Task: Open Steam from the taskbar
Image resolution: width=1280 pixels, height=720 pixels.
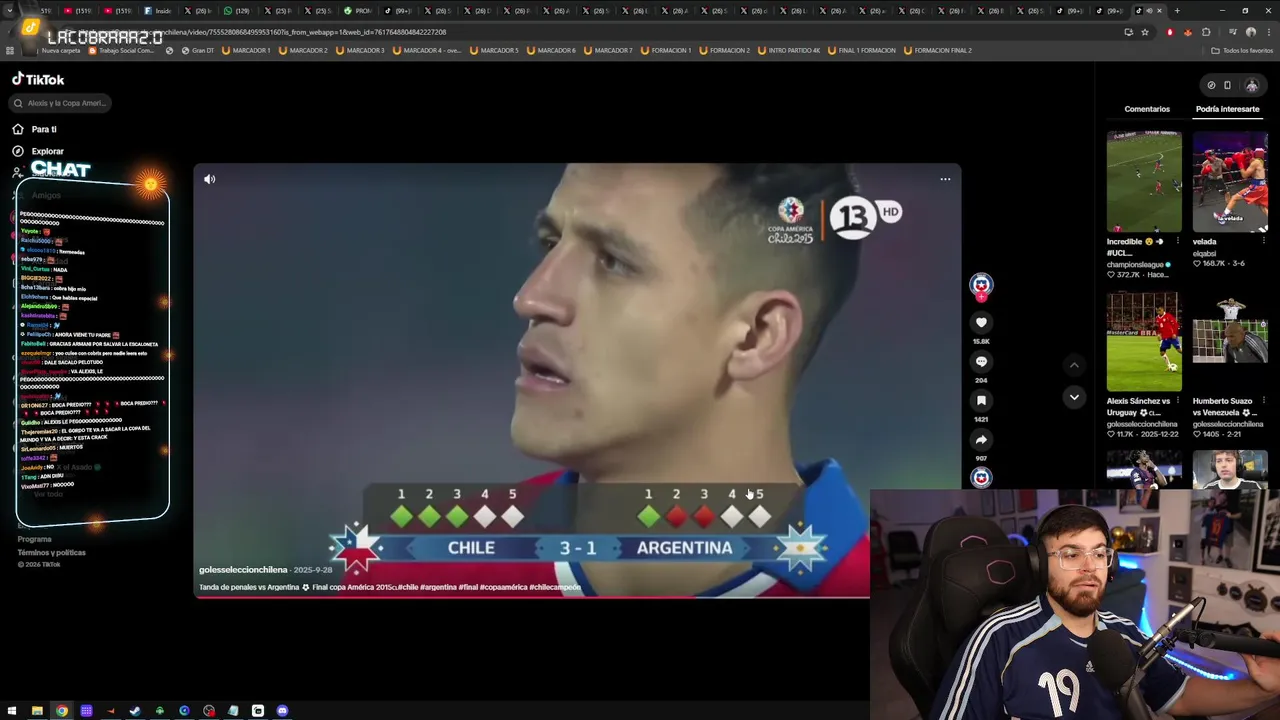Action: [x=135, y=711]
